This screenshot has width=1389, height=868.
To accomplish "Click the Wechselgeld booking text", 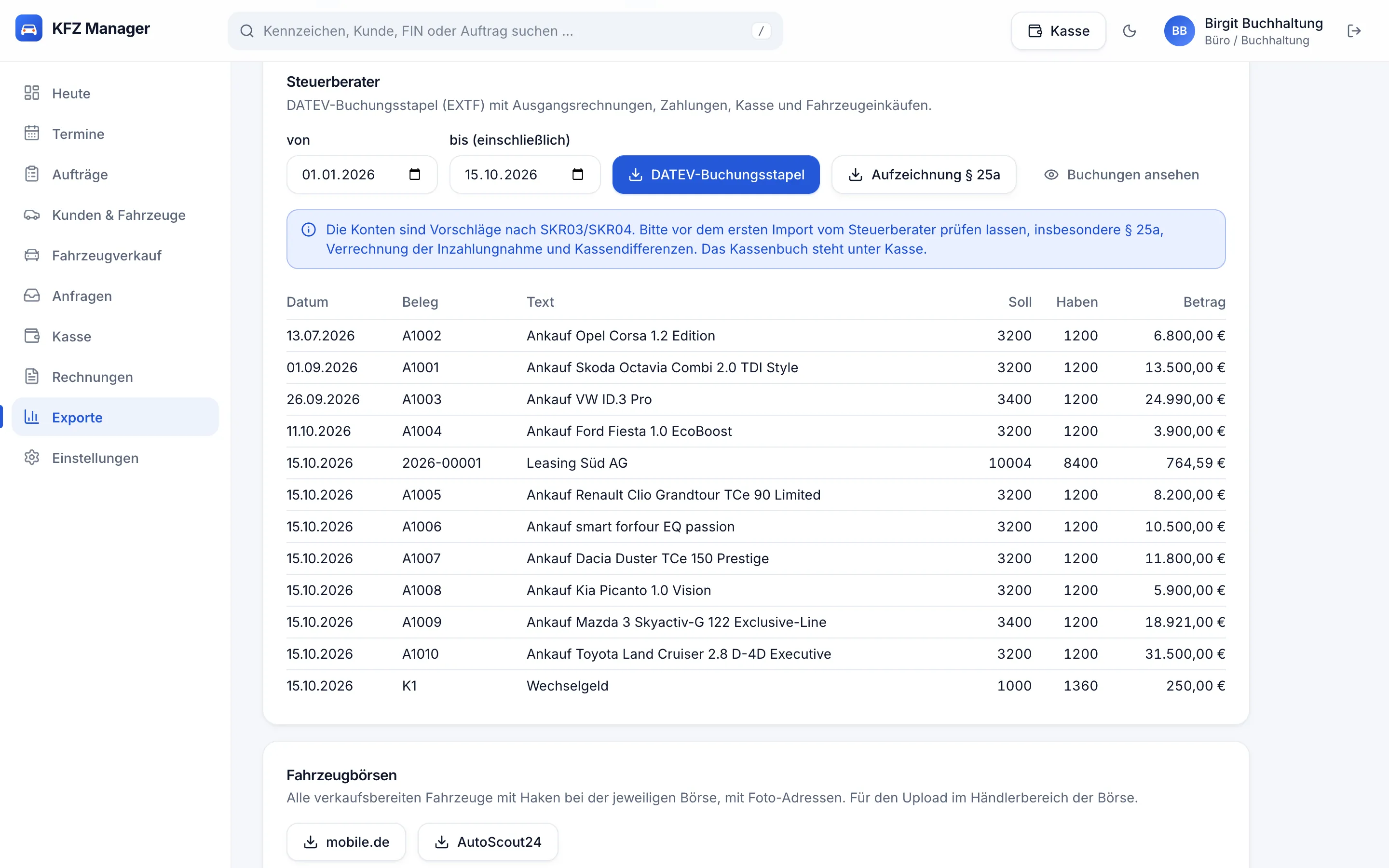I will coord(567,686).
